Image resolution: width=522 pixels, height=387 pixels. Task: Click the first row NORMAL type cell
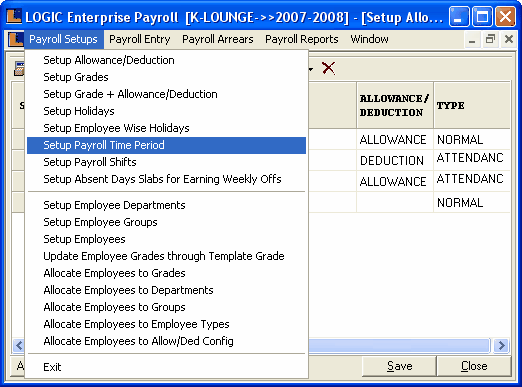(472, 139)
